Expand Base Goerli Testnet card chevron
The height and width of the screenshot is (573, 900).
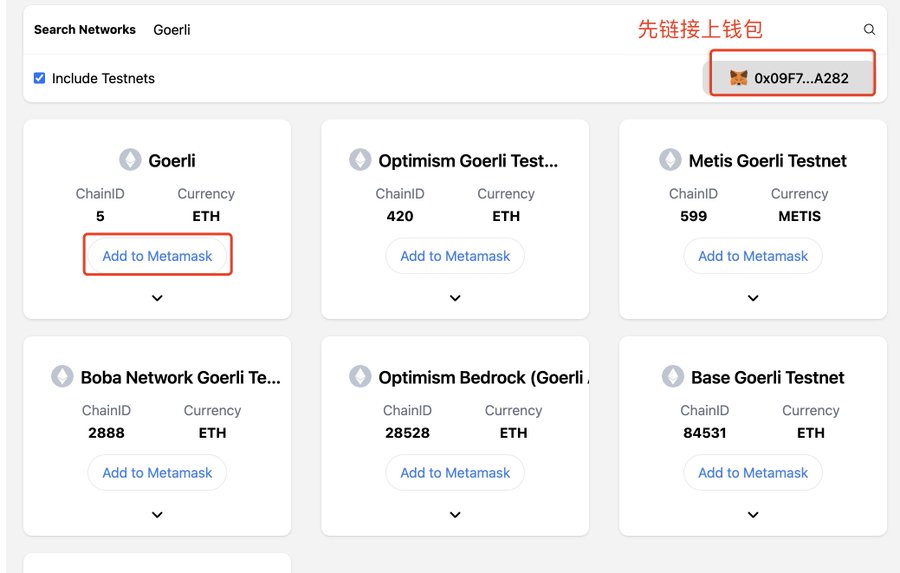click(753, 515)
